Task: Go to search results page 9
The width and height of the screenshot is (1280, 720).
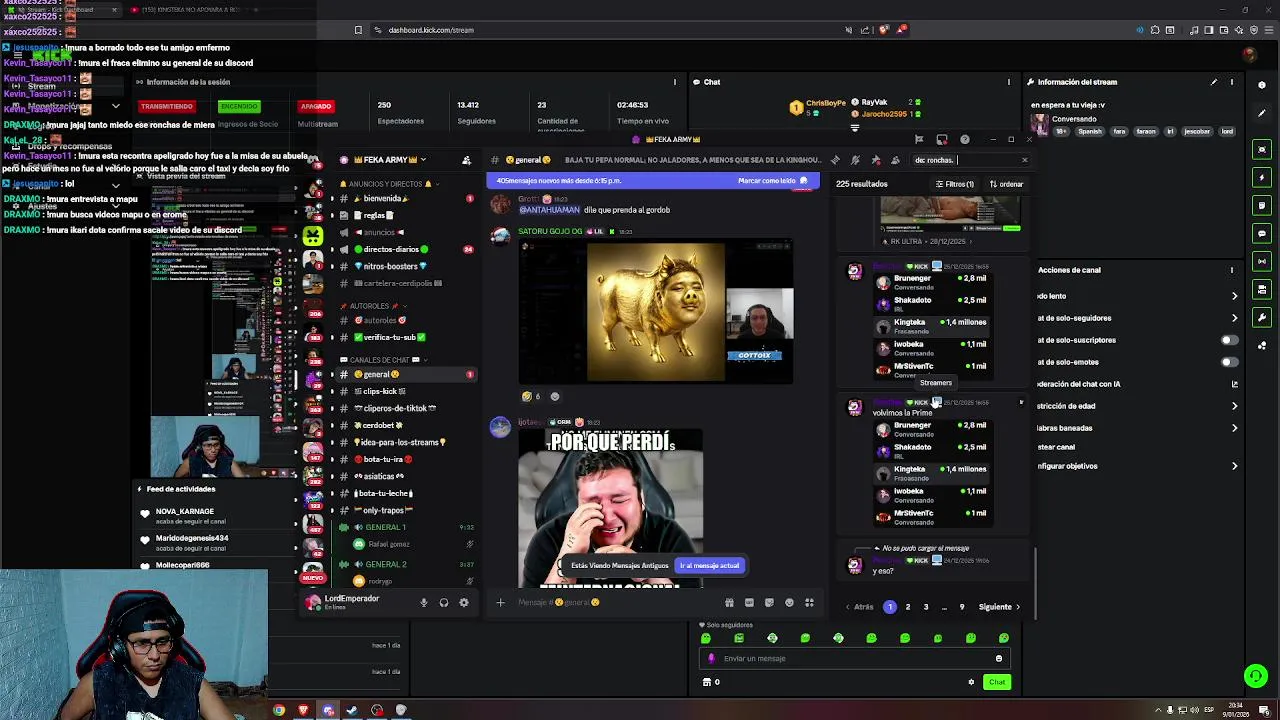Action: (x=962, y=607)
